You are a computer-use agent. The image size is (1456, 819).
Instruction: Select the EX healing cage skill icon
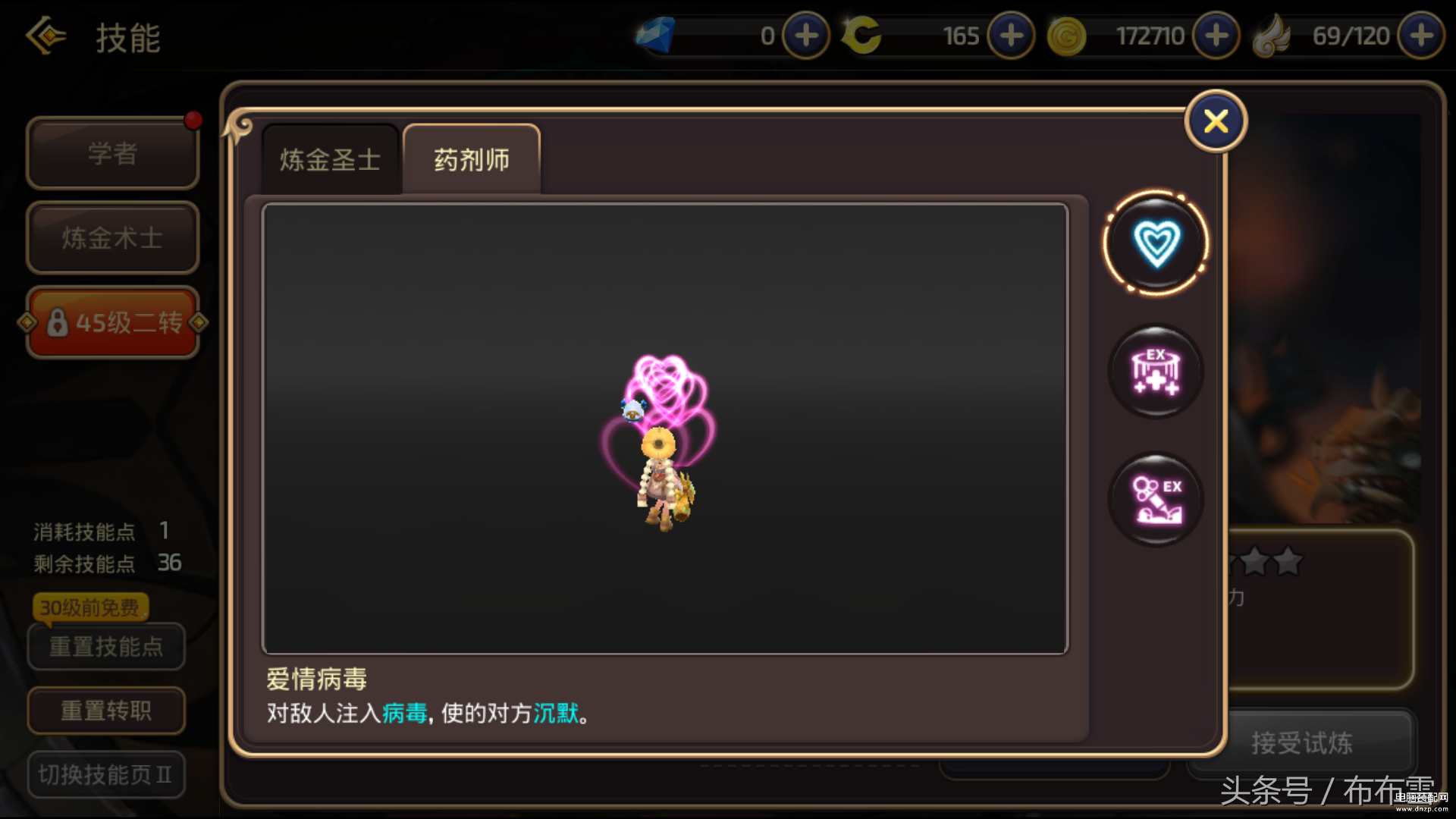1156,372
